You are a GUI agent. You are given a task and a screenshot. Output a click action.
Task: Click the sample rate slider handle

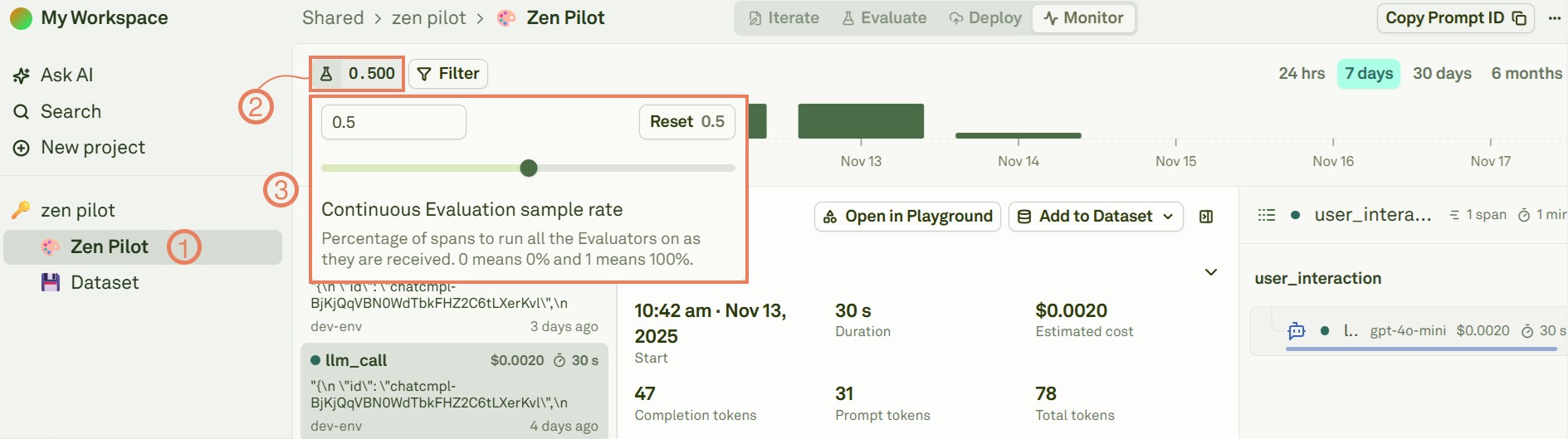point(529,168)
